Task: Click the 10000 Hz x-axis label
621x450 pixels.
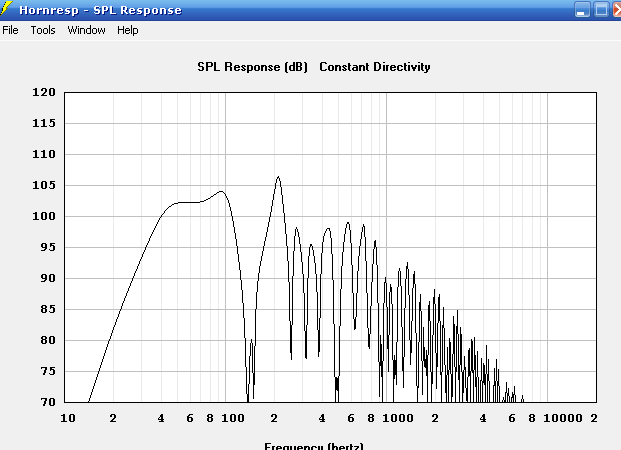Action: pos(563,418)
